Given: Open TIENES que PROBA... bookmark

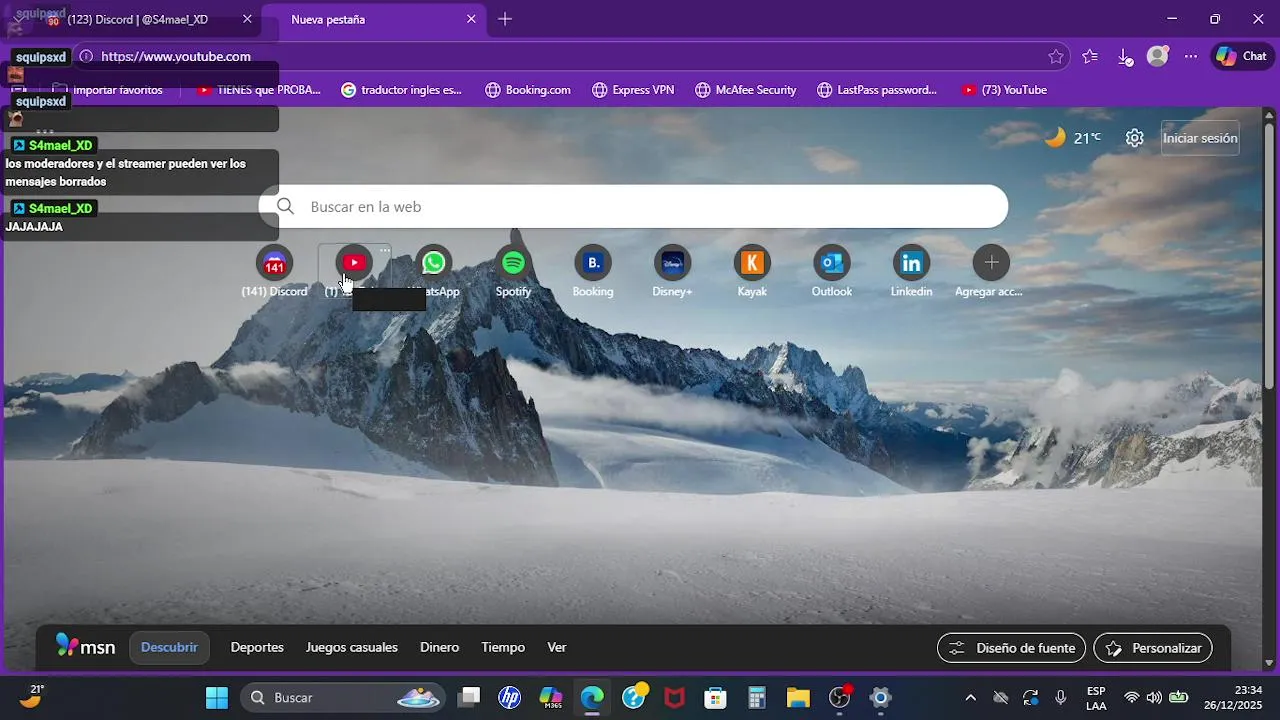Looking at the screenshot, I should (x=259, y=90).
